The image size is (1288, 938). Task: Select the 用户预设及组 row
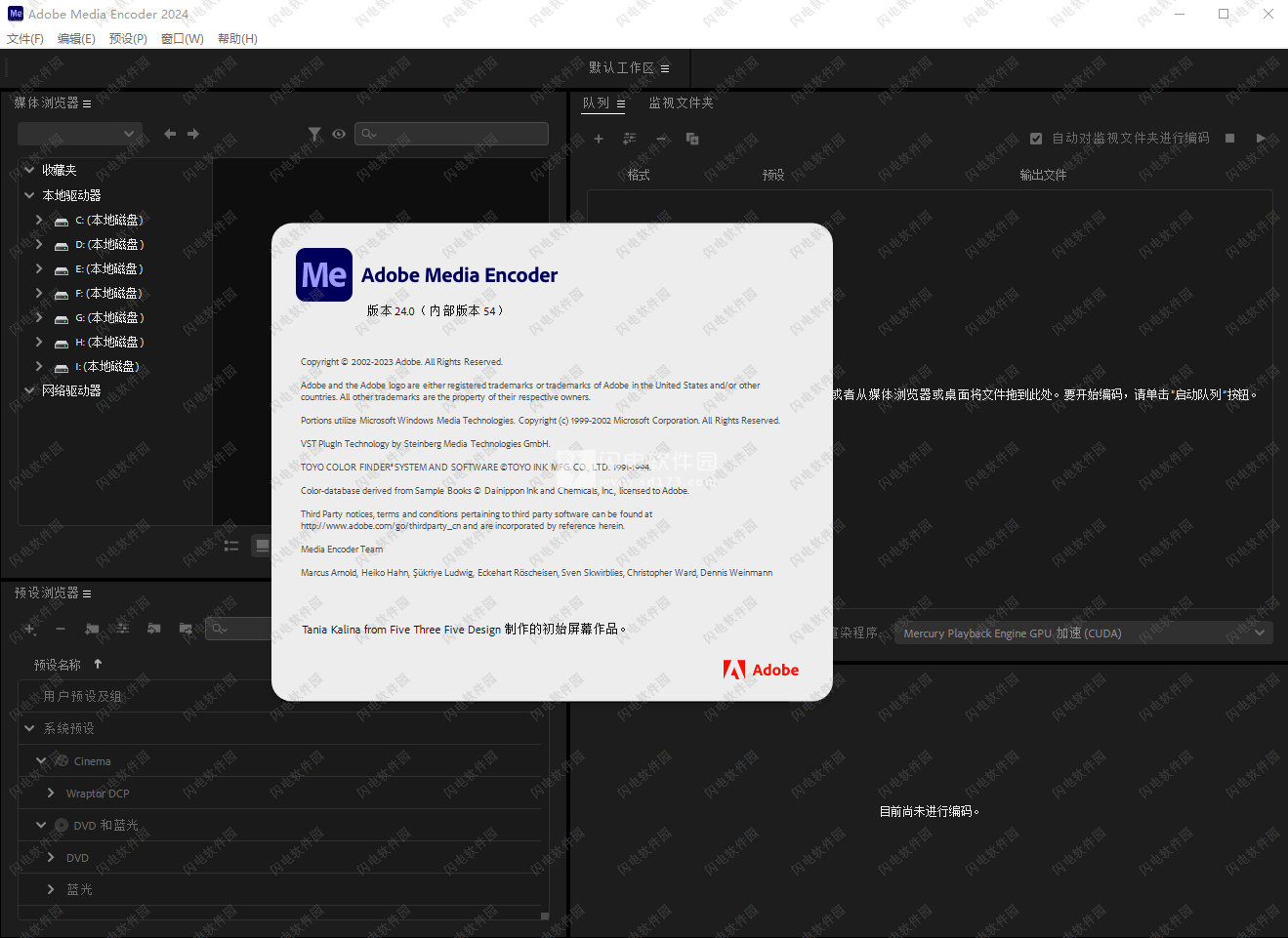point(279,696)
